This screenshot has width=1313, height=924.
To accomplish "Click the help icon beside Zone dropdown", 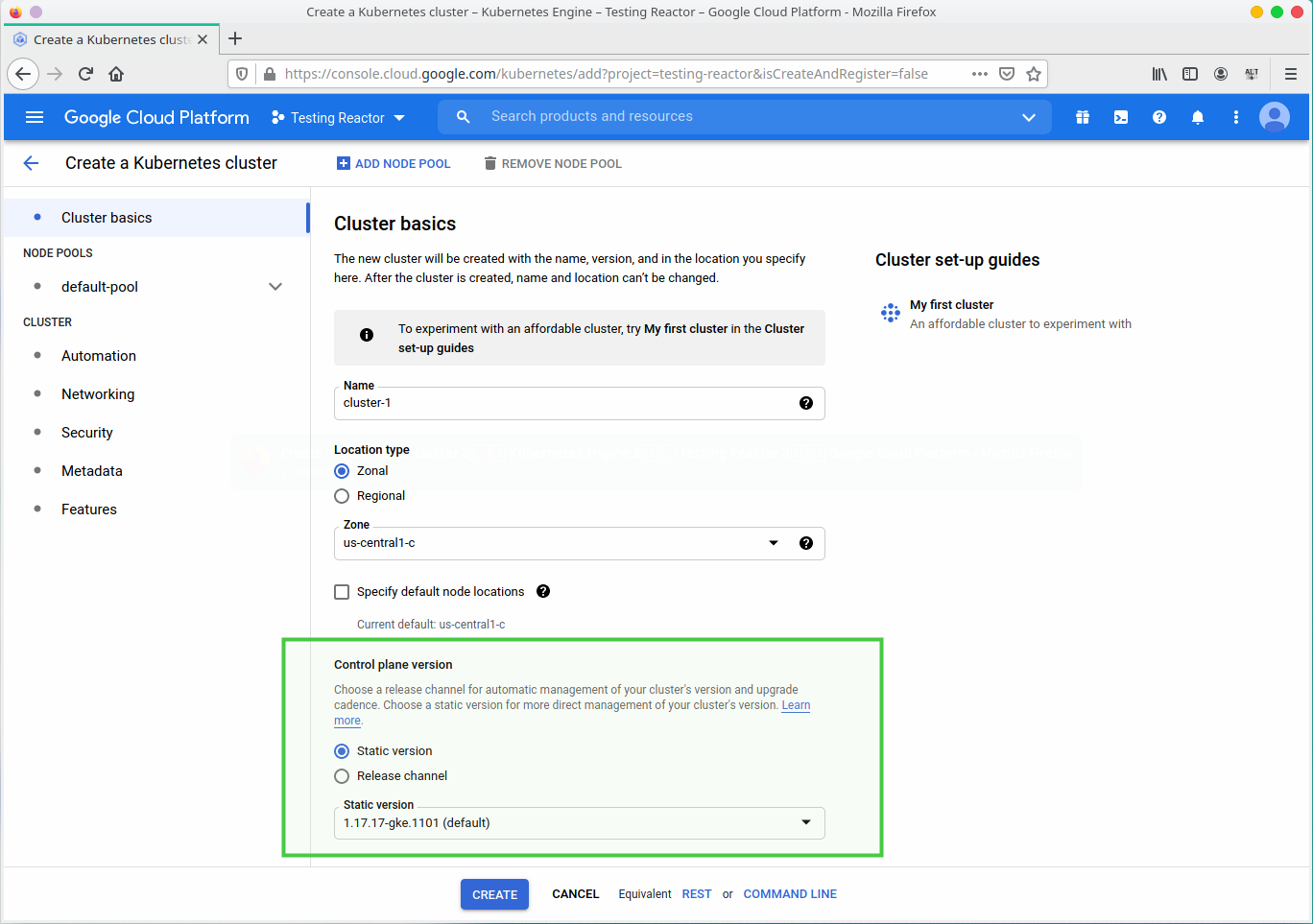I will pos(806,543).
